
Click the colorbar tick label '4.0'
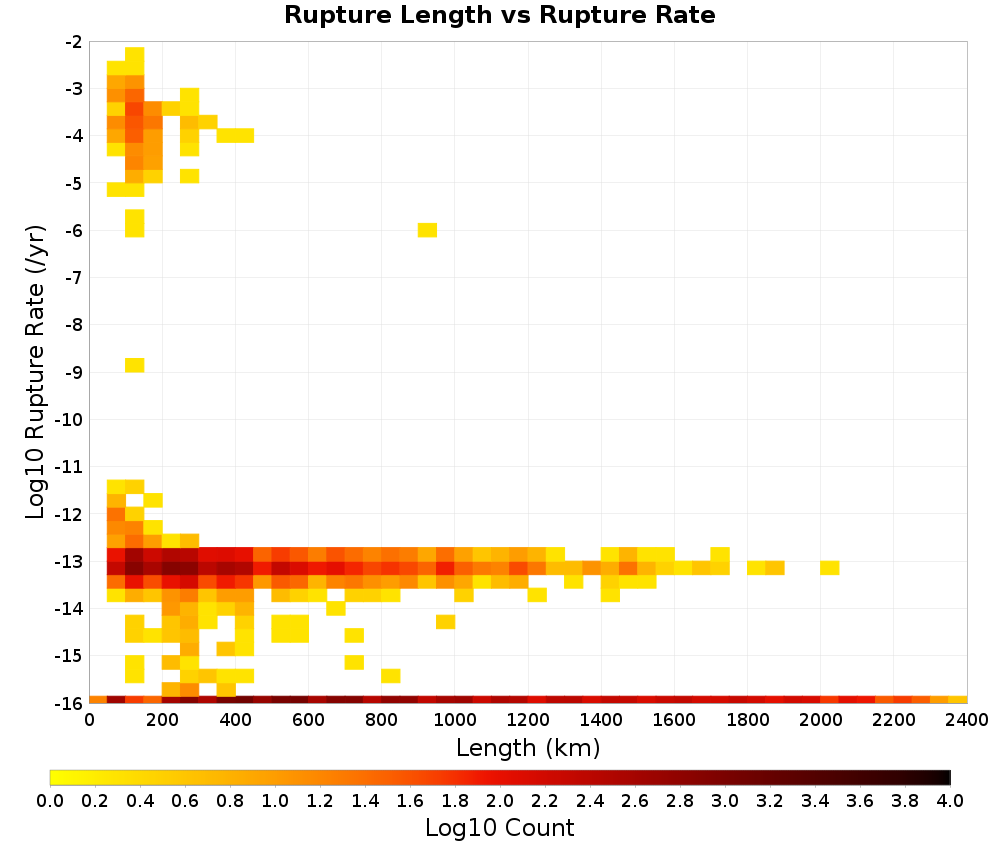click(950, 801)
